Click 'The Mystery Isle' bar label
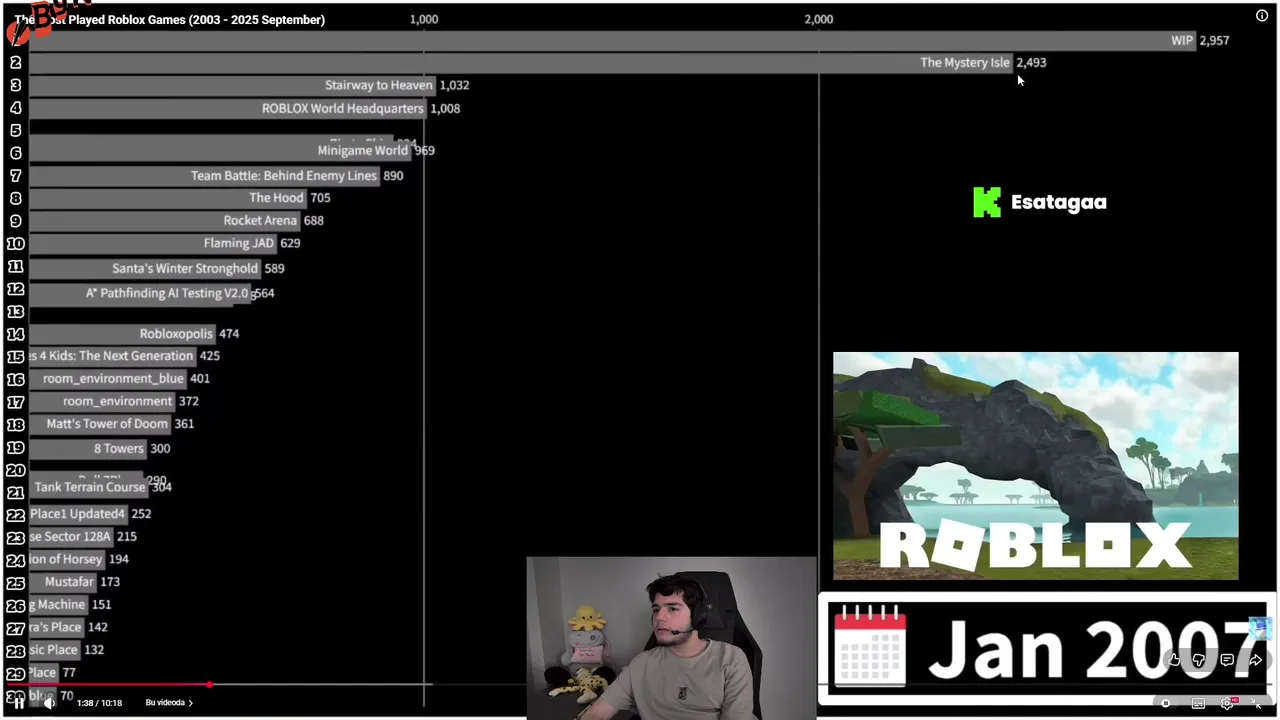This screenshot has height=720, width=1280. tap(965, 62)
